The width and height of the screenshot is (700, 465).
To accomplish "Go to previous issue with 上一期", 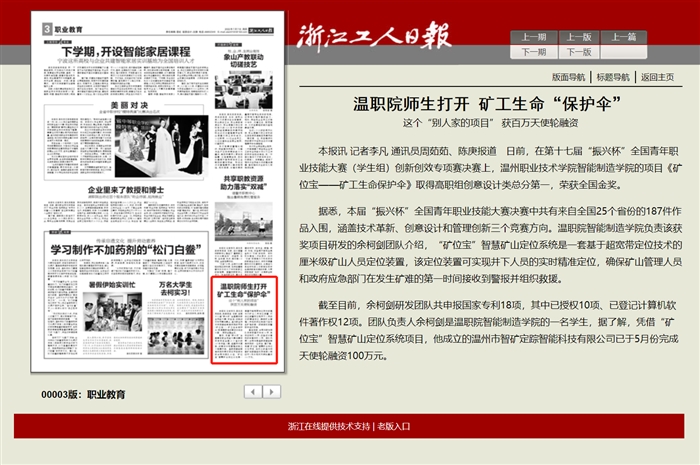I will tap(534, 37).
